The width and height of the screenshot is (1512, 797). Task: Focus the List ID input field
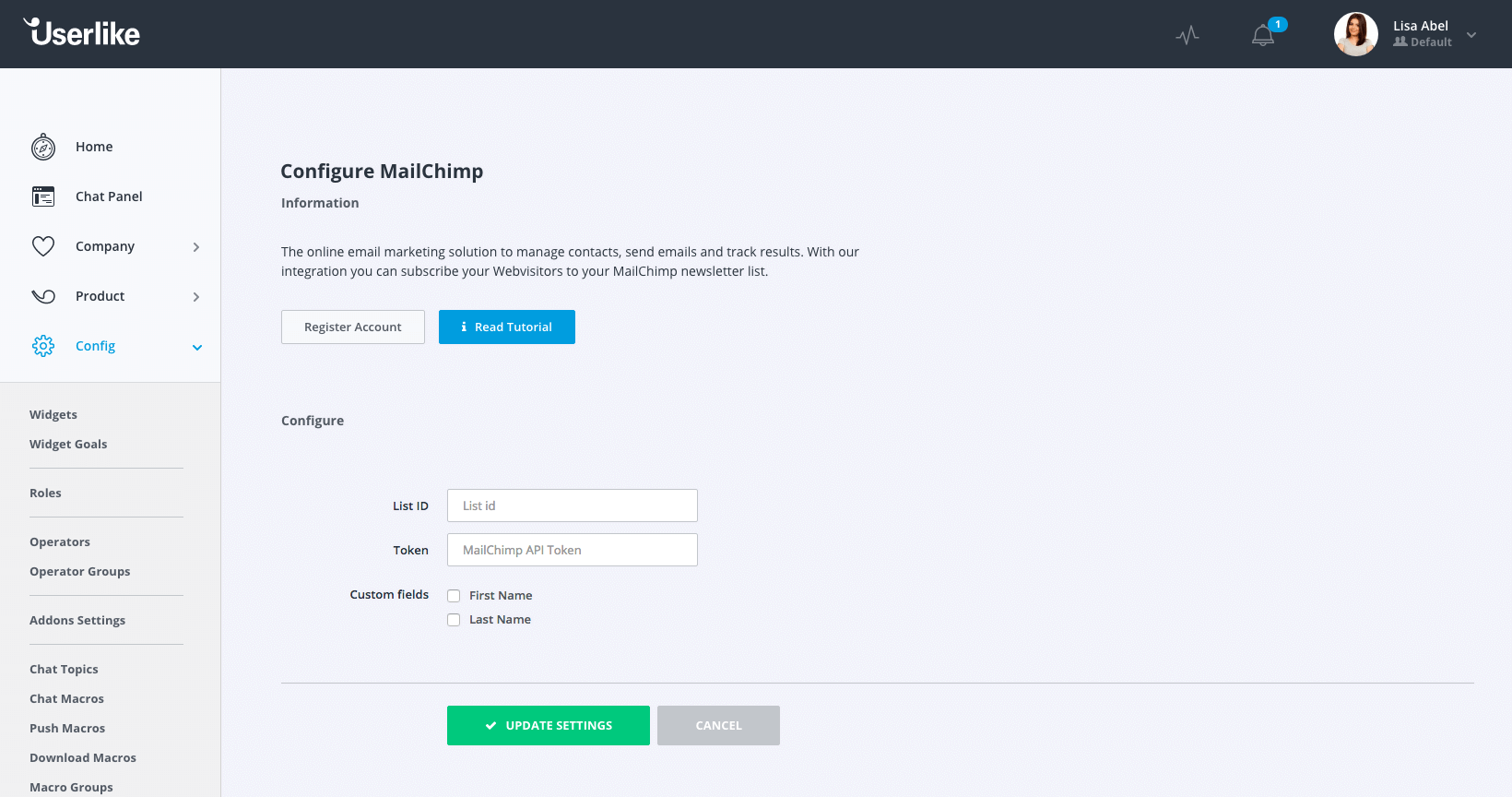572,506
